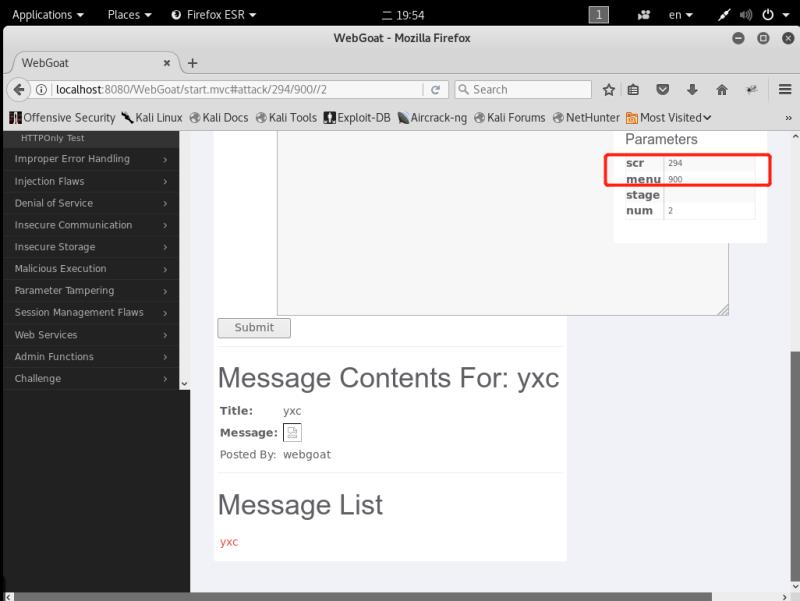Click the power icon in the top panel
800x601 pixels.
tap(768, 15)
